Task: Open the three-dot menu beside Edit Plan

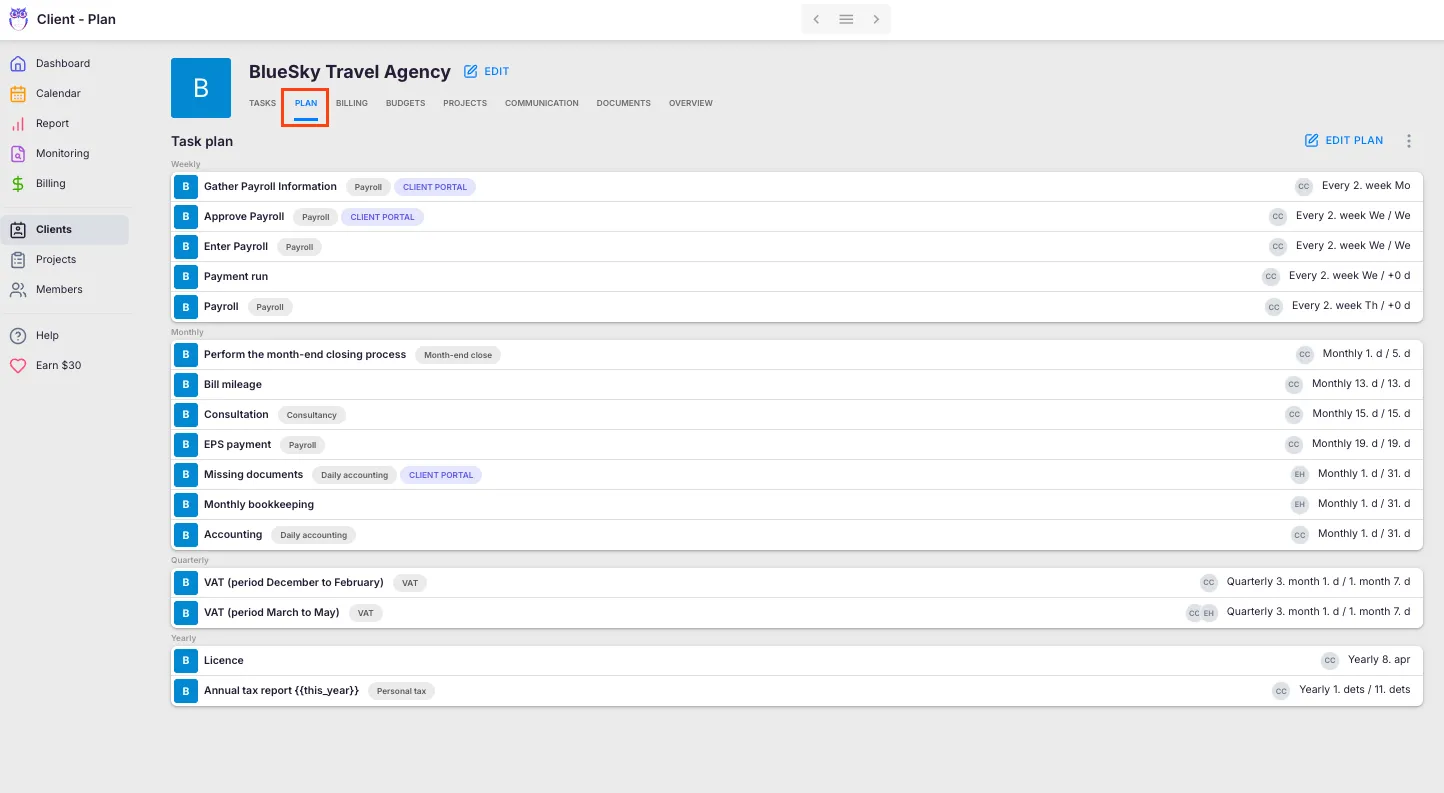Action: click(x=1409, y=141)
